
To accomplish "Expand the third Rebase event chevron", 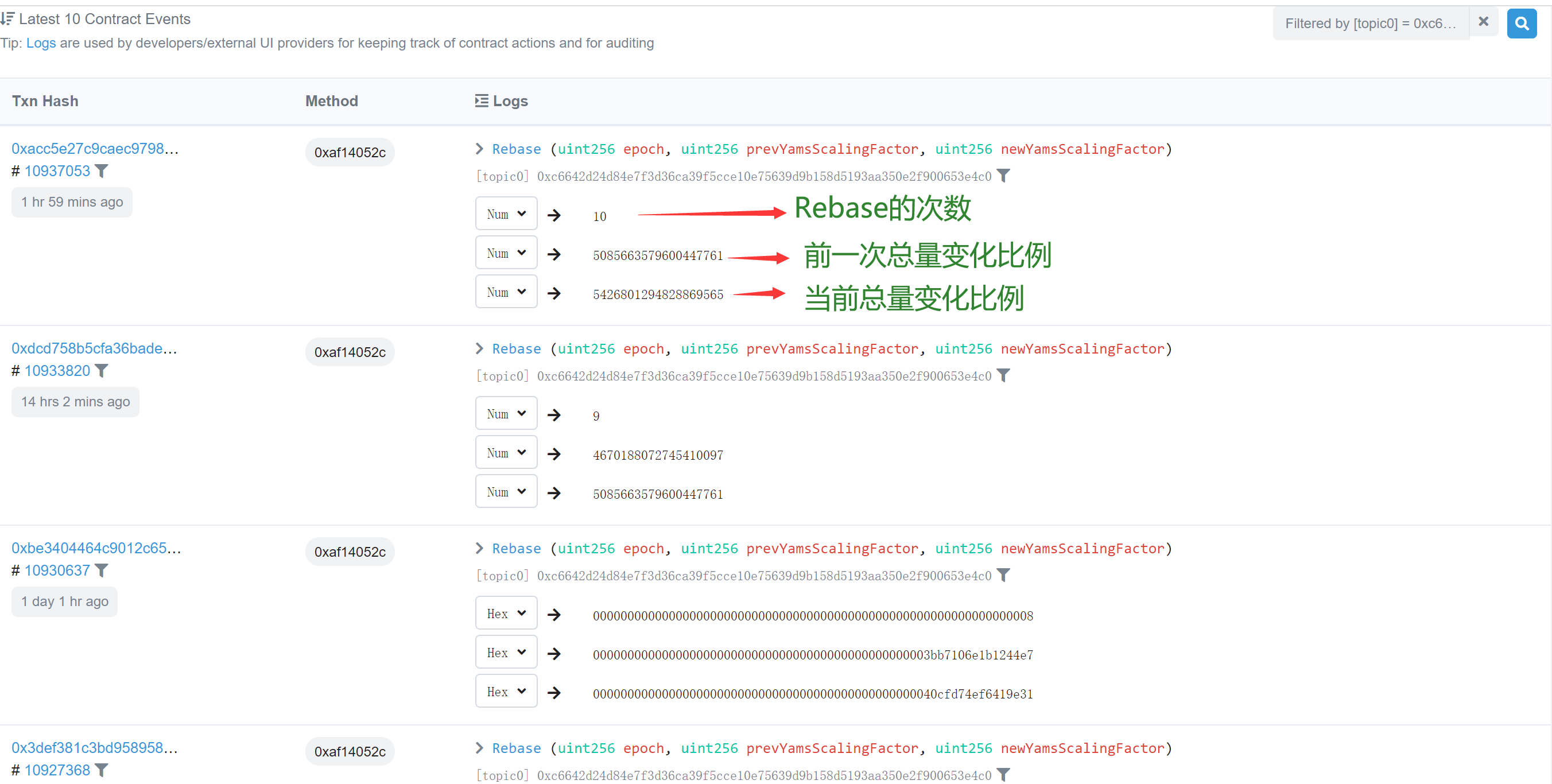I will pyautogui.click(x=480, y=548).
